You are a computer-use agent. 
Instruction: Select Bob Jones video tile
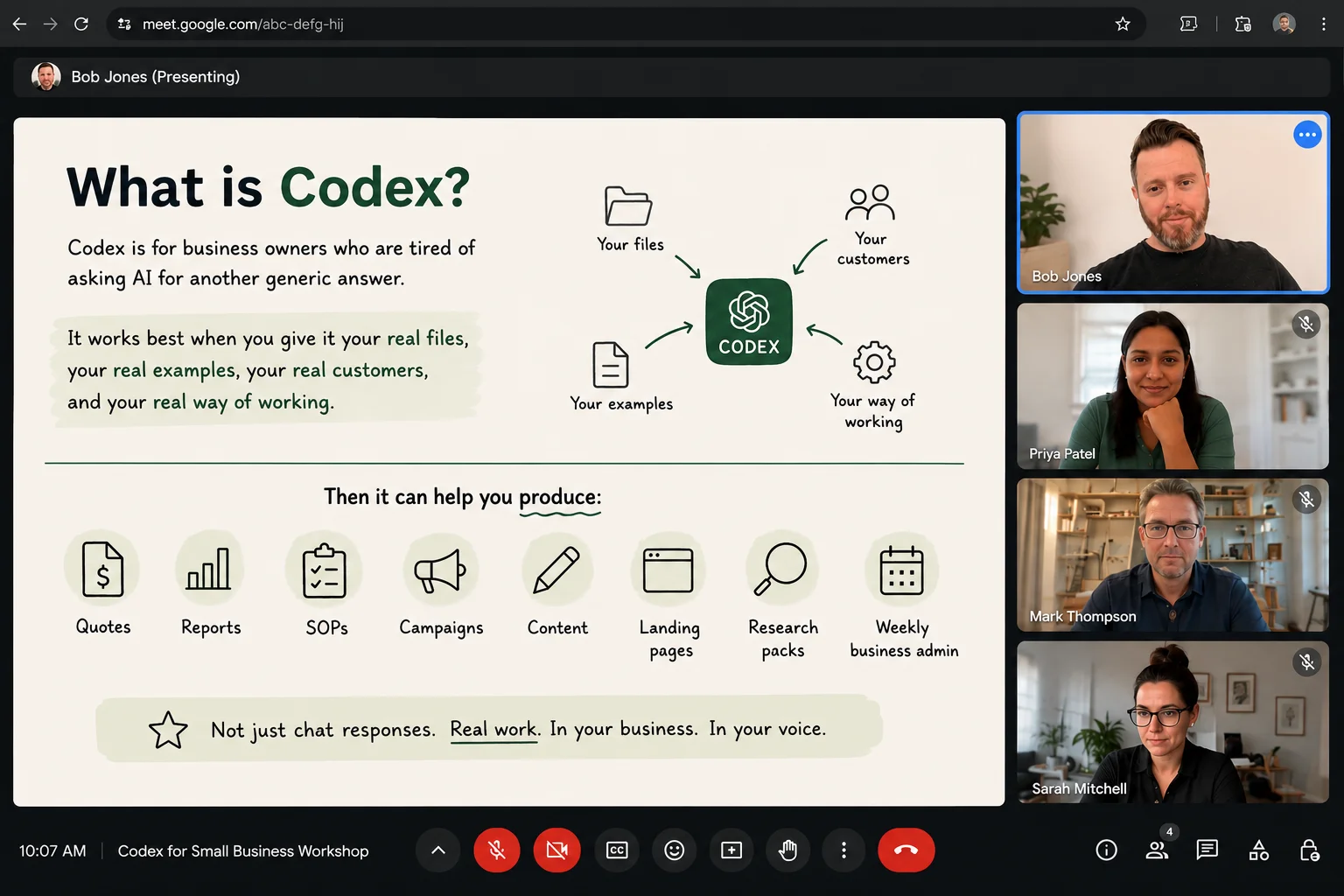point(1173,202)
